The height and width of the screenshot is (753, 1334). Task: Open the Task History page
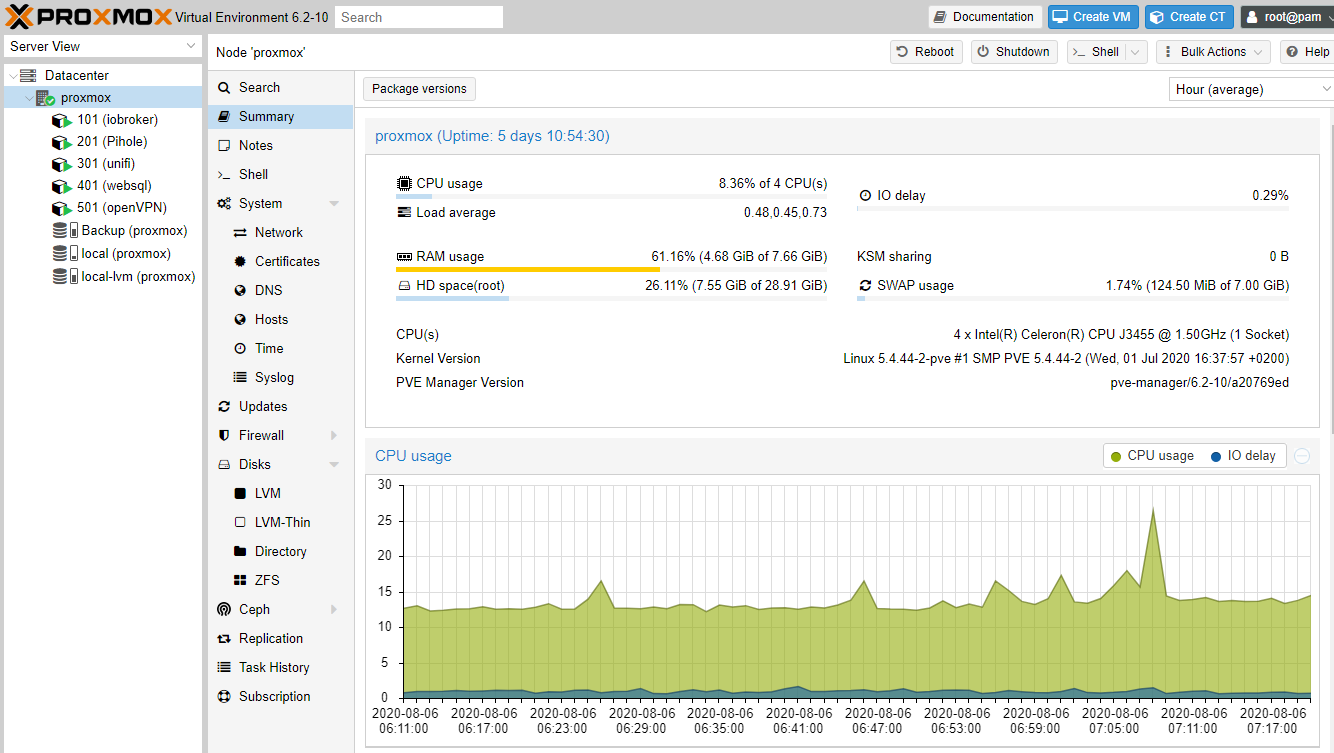point(281,667)
